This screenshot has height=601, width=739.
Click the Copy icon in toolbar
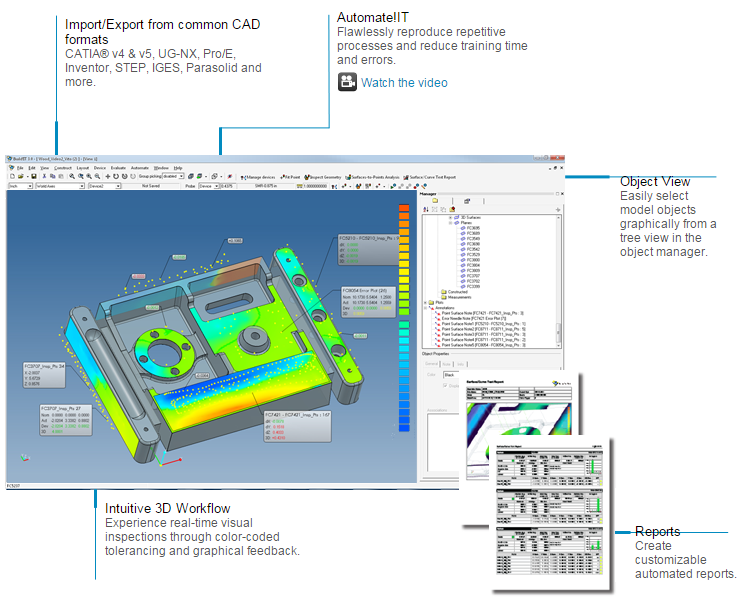coord(52,176)
